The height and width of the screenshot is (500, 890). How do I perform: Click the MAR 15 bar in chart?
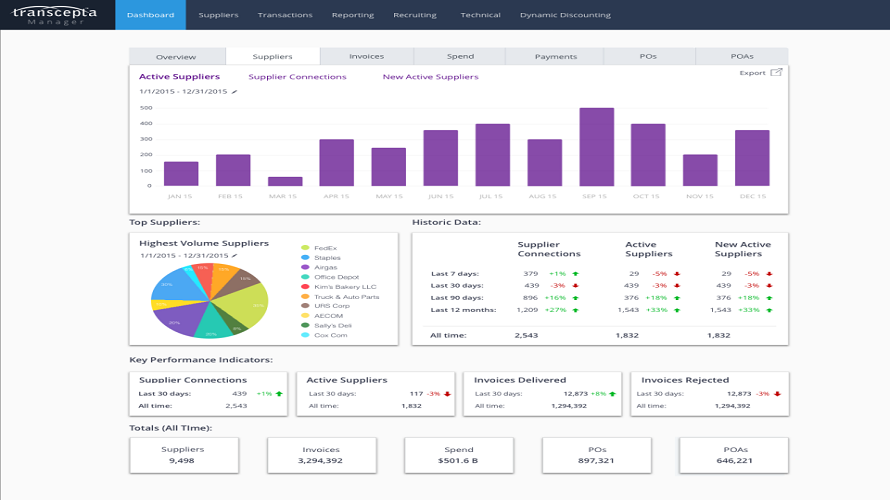[x=285, y=182]
